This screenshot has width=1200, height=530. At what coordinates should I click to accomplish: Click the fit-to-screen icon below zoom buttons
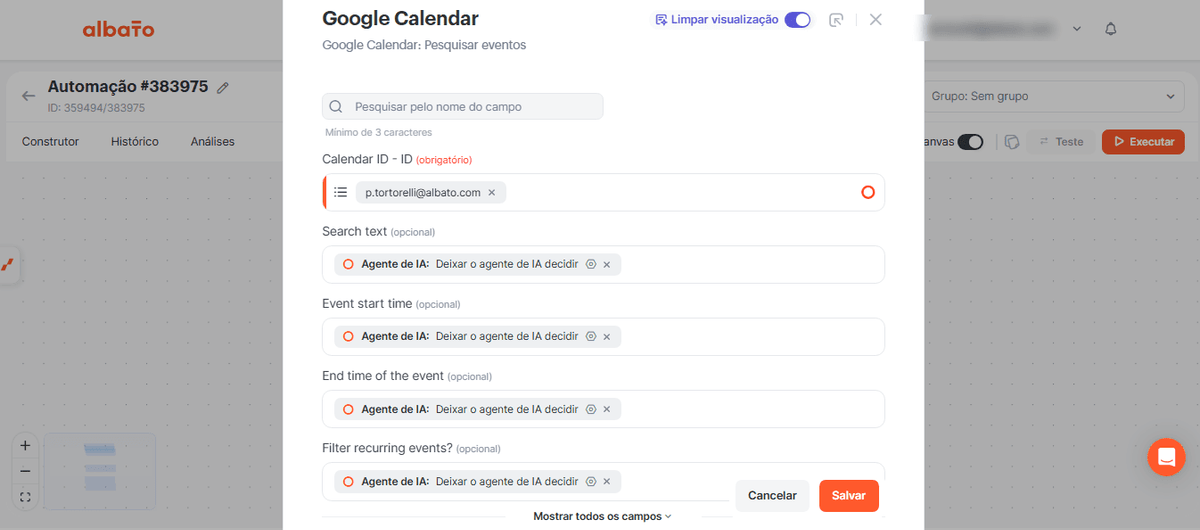25,497
